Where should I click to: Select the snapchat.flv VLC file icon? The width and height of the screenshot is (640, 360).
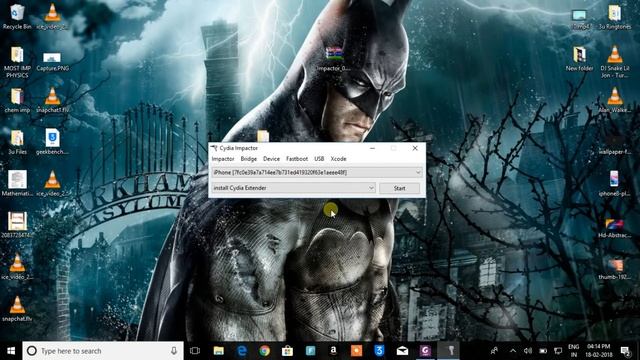pyautogui.click(x=17, y=309)
